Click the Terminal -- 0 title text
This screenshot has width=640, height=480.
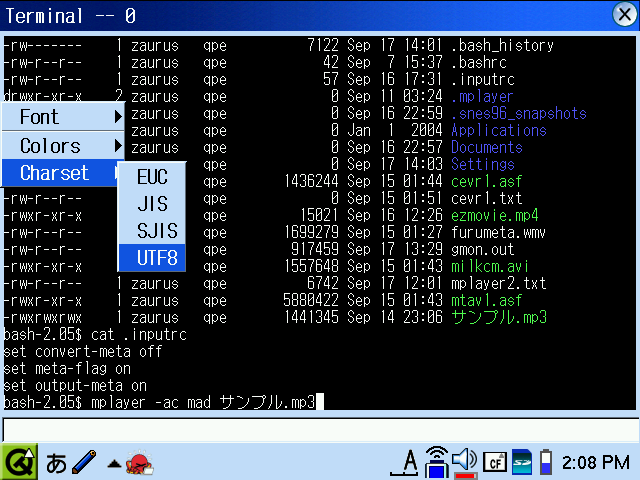coord(70,16)
